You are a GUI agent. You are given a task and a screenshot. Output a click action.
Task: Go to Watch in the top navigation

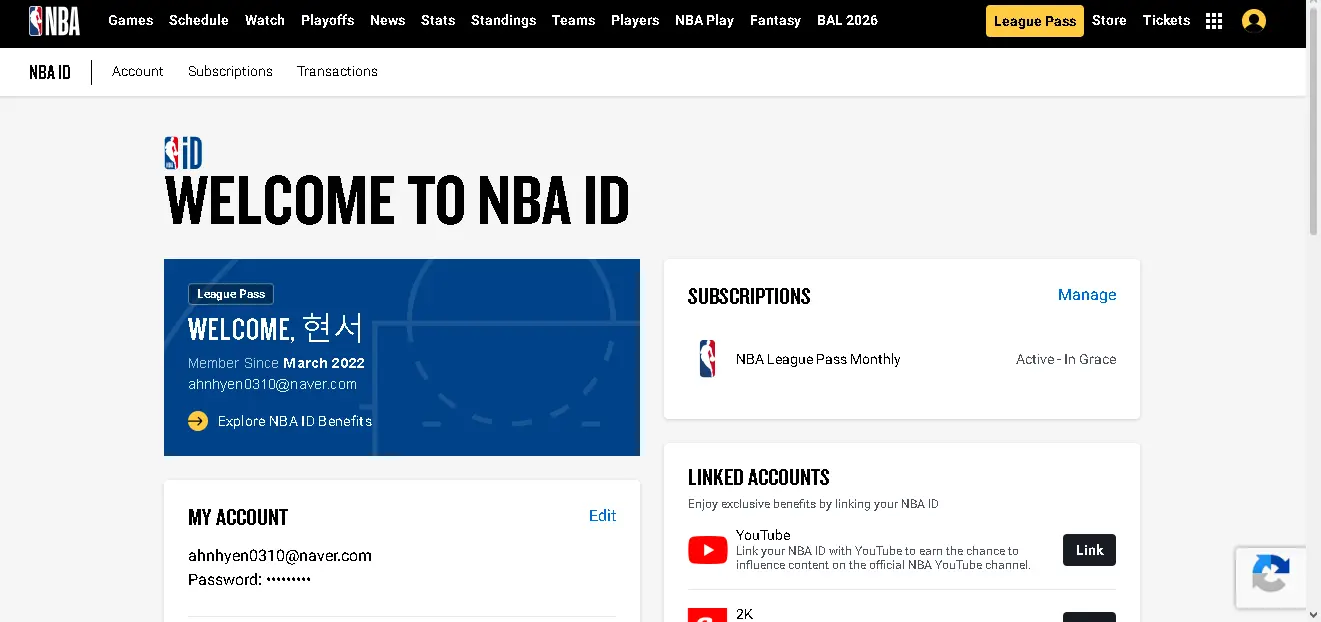[265, 20]
